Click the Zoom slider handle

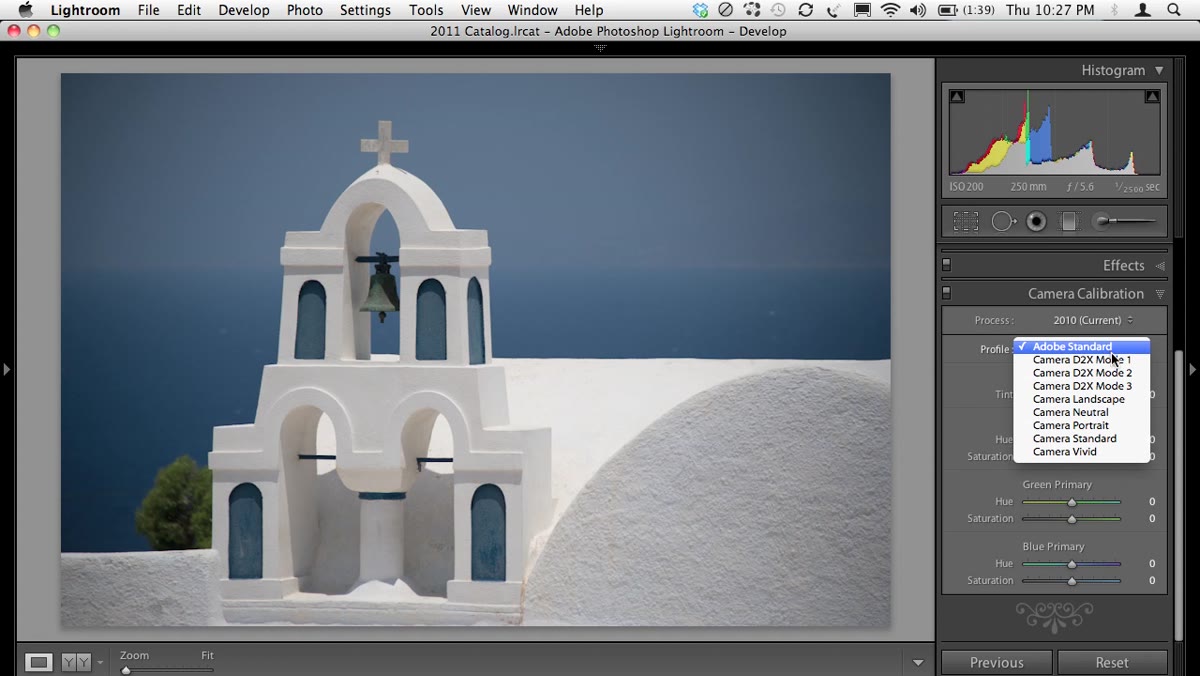click(x=126, y=669)
